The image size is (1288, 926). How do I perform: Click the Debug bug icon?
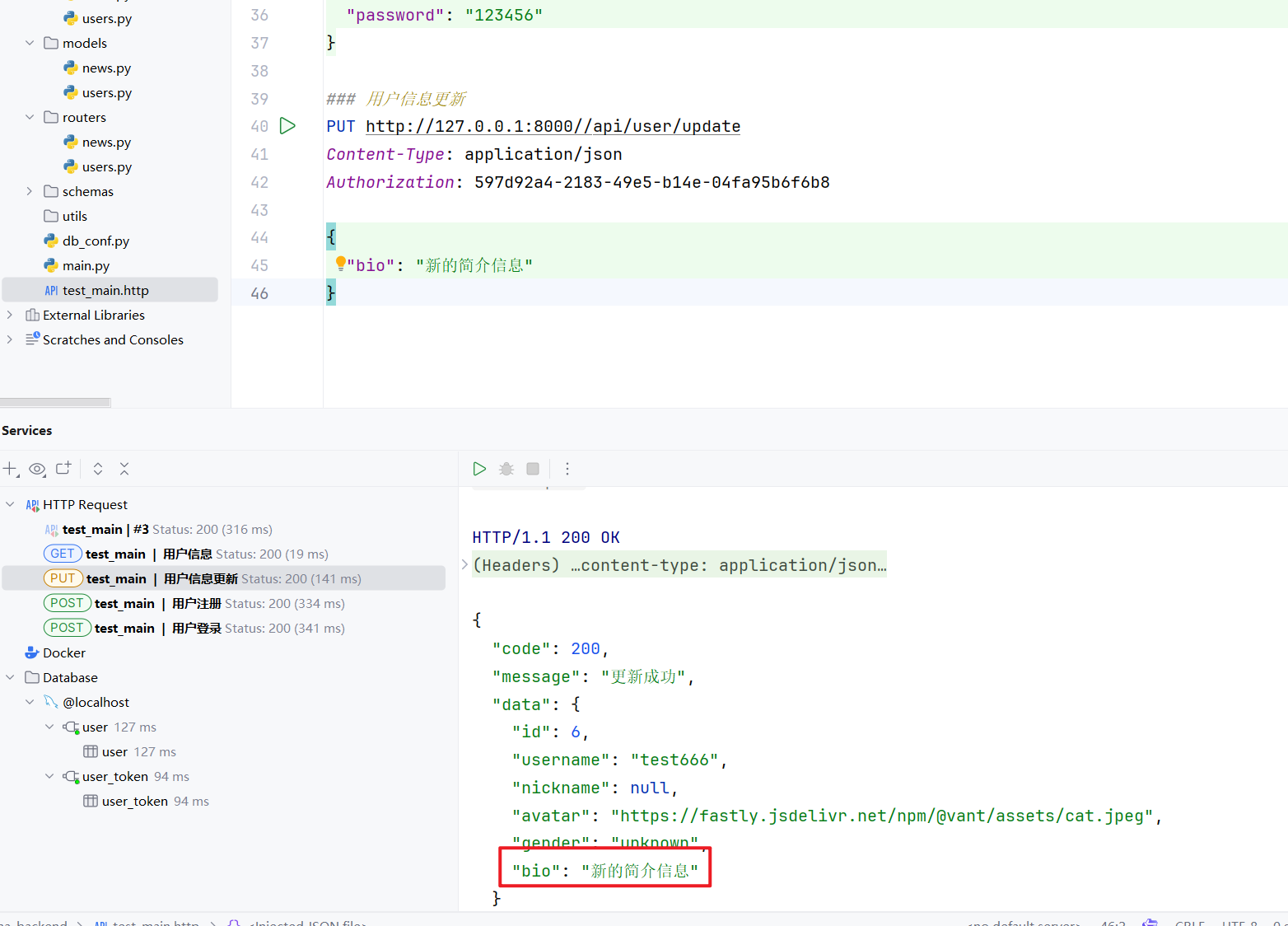click(506, 469)
